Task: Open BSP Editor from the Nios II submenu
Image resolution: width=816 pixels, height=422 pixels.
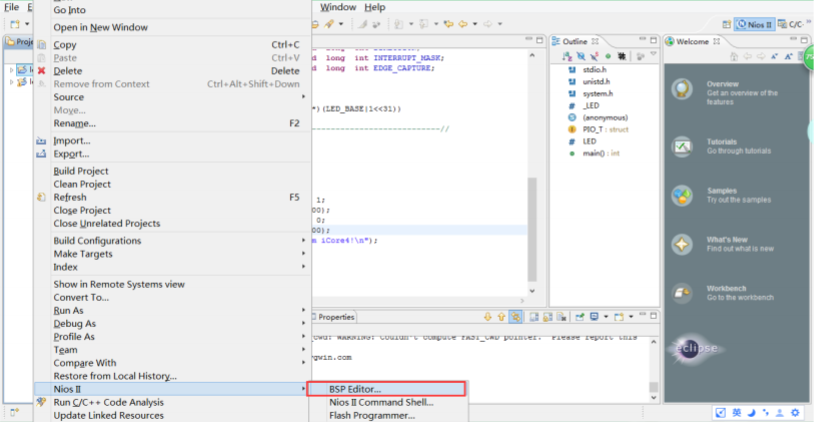Action: pyautogui.click(x=356, y=388)
